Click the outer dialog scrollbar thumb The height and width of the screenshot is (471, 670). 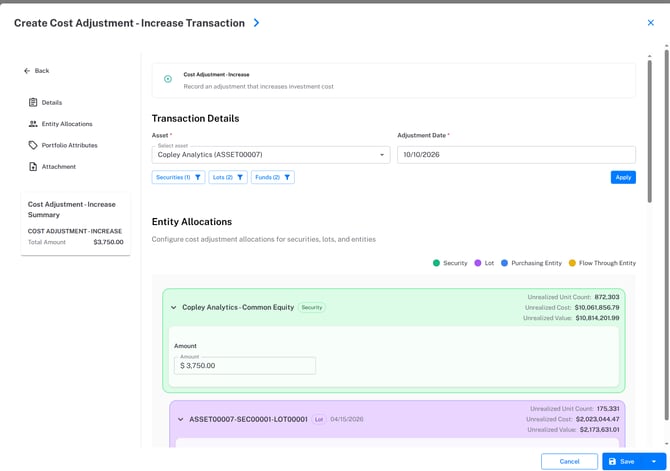[x=666, y=235]
